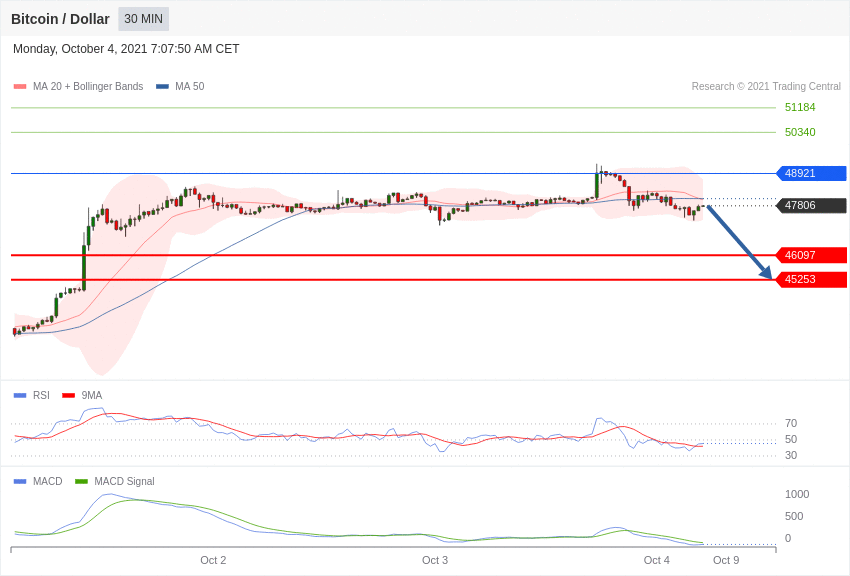Click the RSI 50 axis value
Screen dimensions: 850x576
tap(791, 439)
